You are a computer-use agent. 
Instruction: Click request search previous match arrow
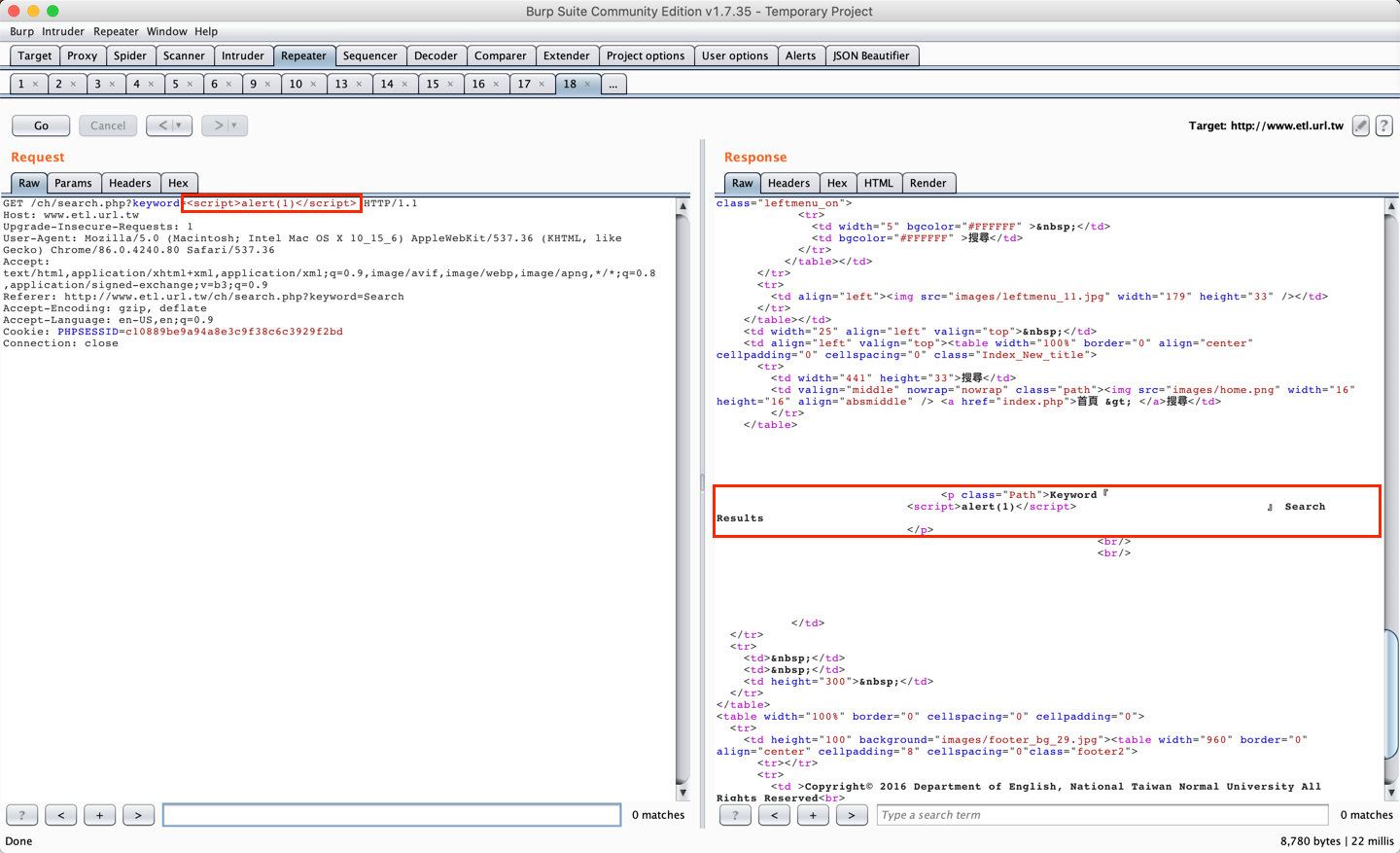(x=61, y=815)
